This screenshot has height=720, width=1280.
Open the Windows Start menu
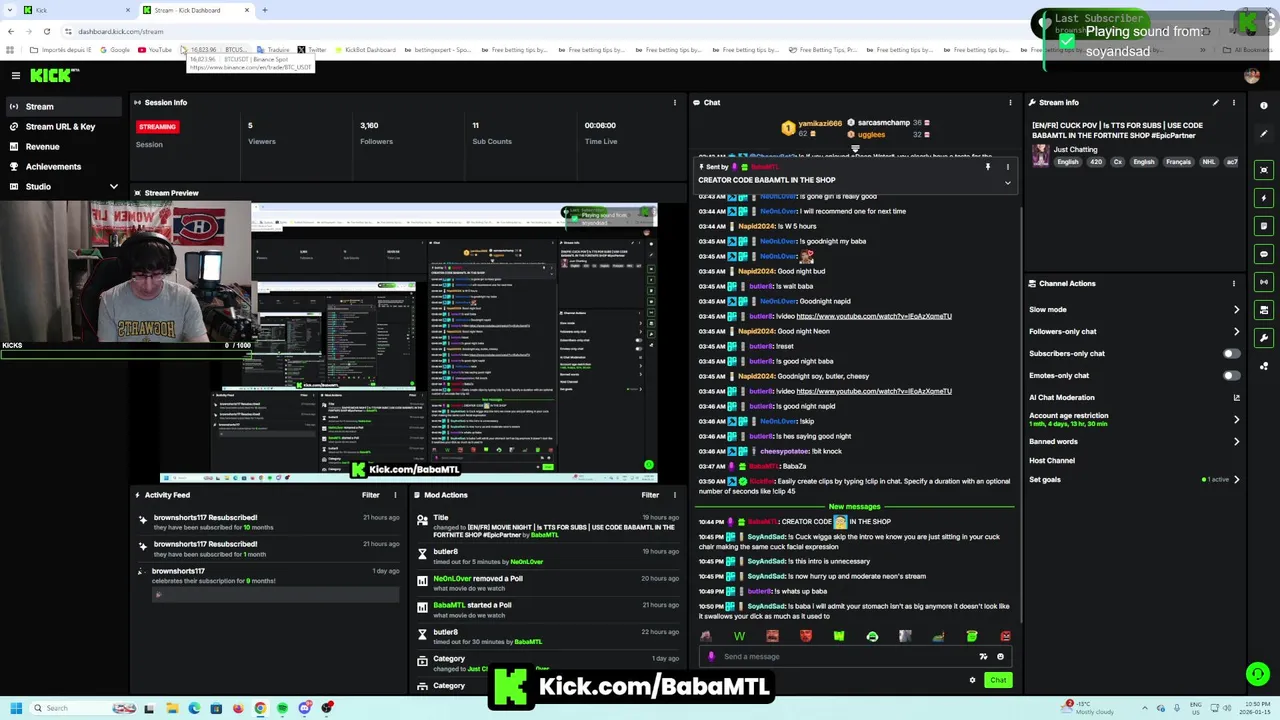(16, 708)
